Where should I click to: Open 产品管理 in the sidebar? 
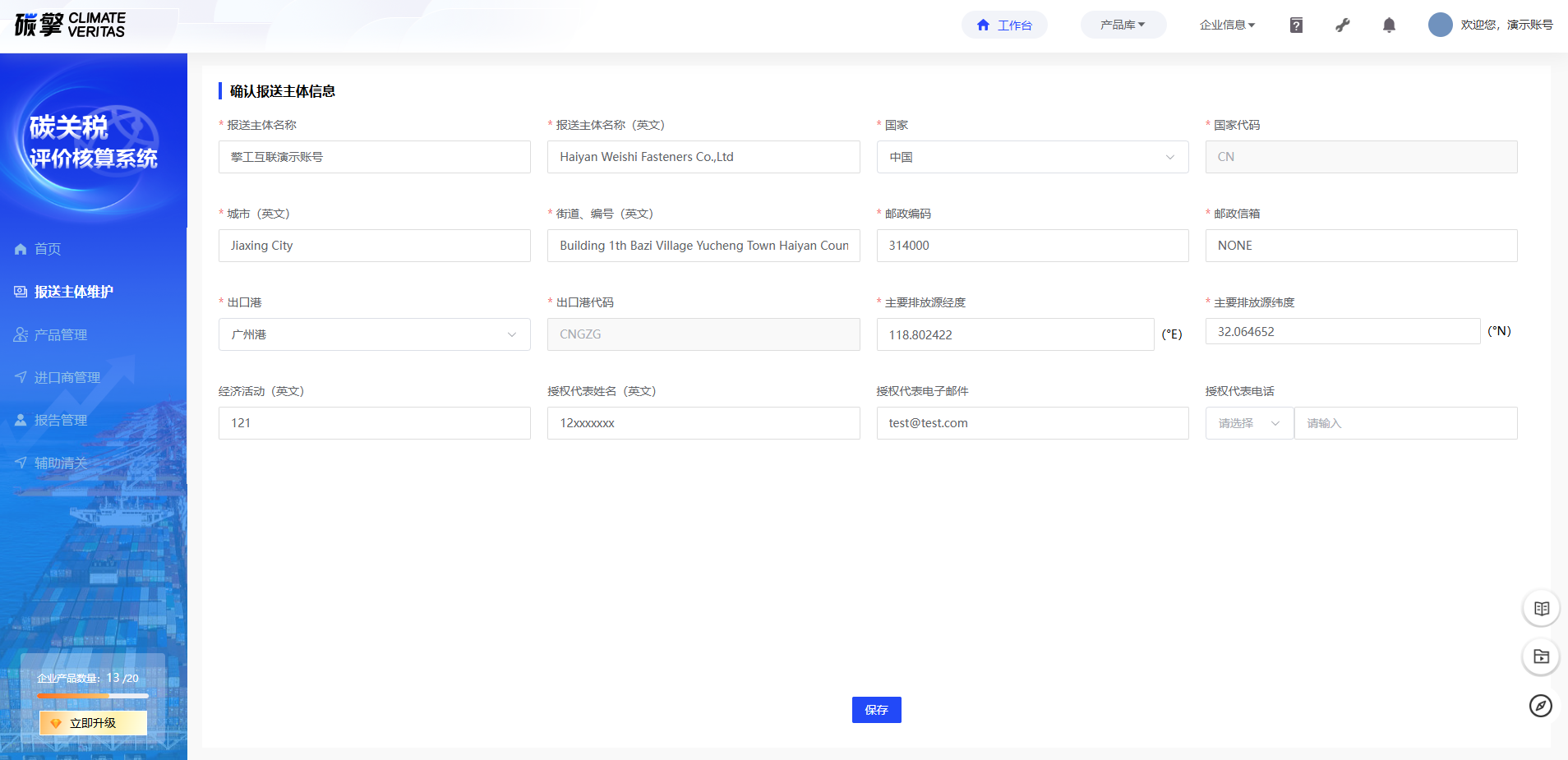click(61, 334)
